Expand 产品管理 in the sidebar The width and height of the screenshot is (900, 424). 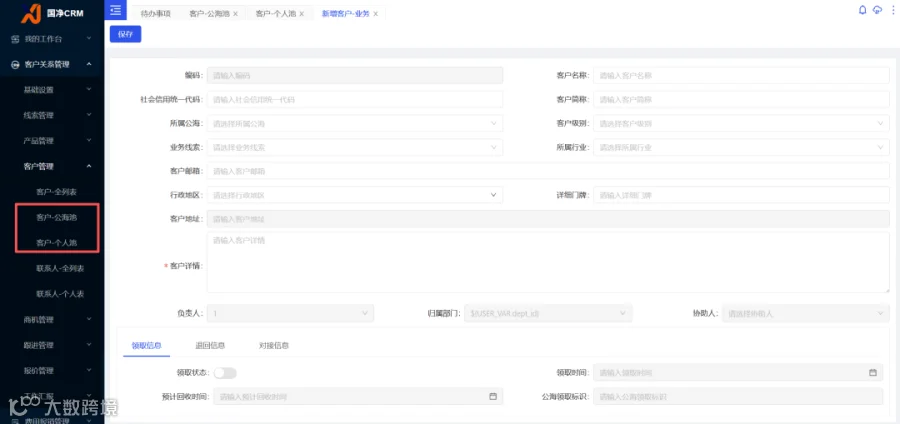(52, 141)
